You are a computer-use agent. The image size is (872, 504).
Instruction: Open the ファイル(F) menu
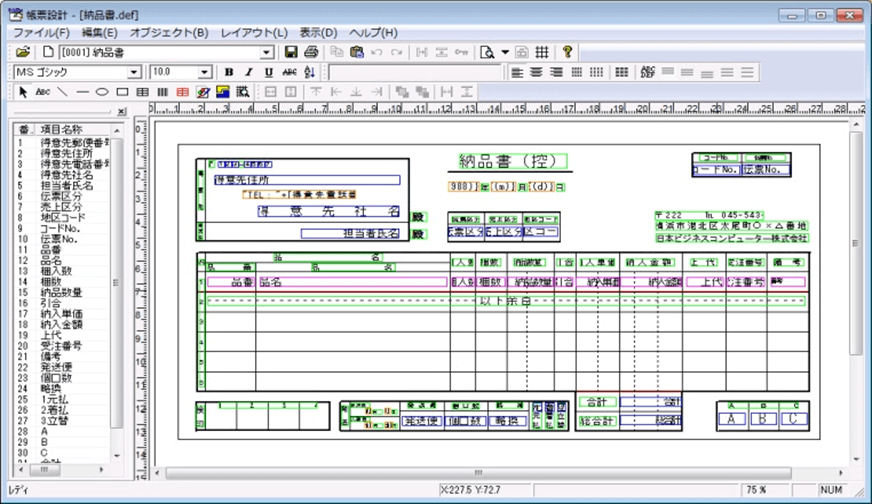41,32
